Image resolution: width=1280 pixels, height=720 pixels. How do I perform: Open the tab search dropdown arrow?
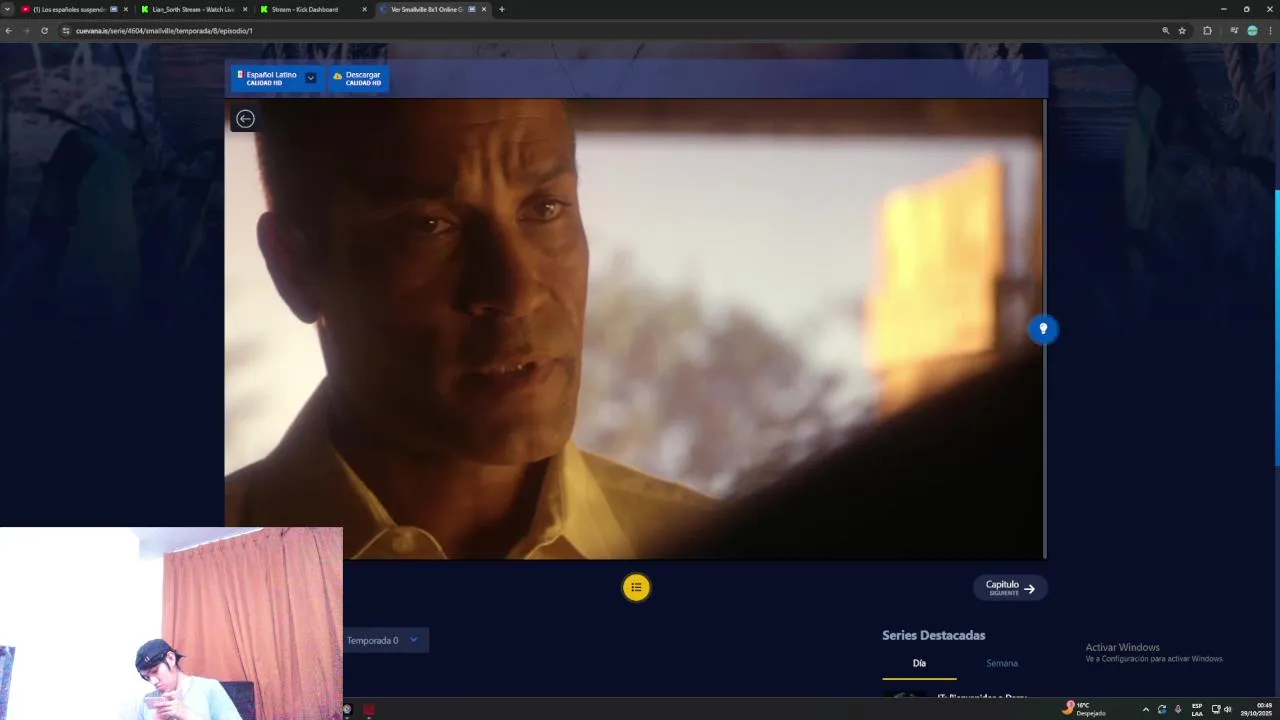click(x=8, y=9)
